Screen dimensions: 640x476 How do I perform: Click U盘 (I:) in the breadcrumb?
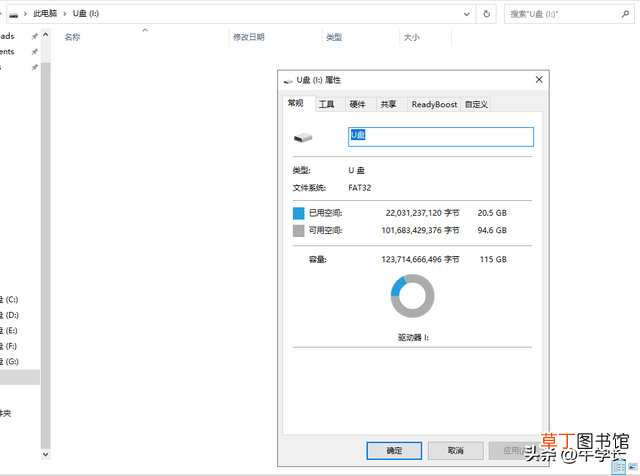(86, 14)
